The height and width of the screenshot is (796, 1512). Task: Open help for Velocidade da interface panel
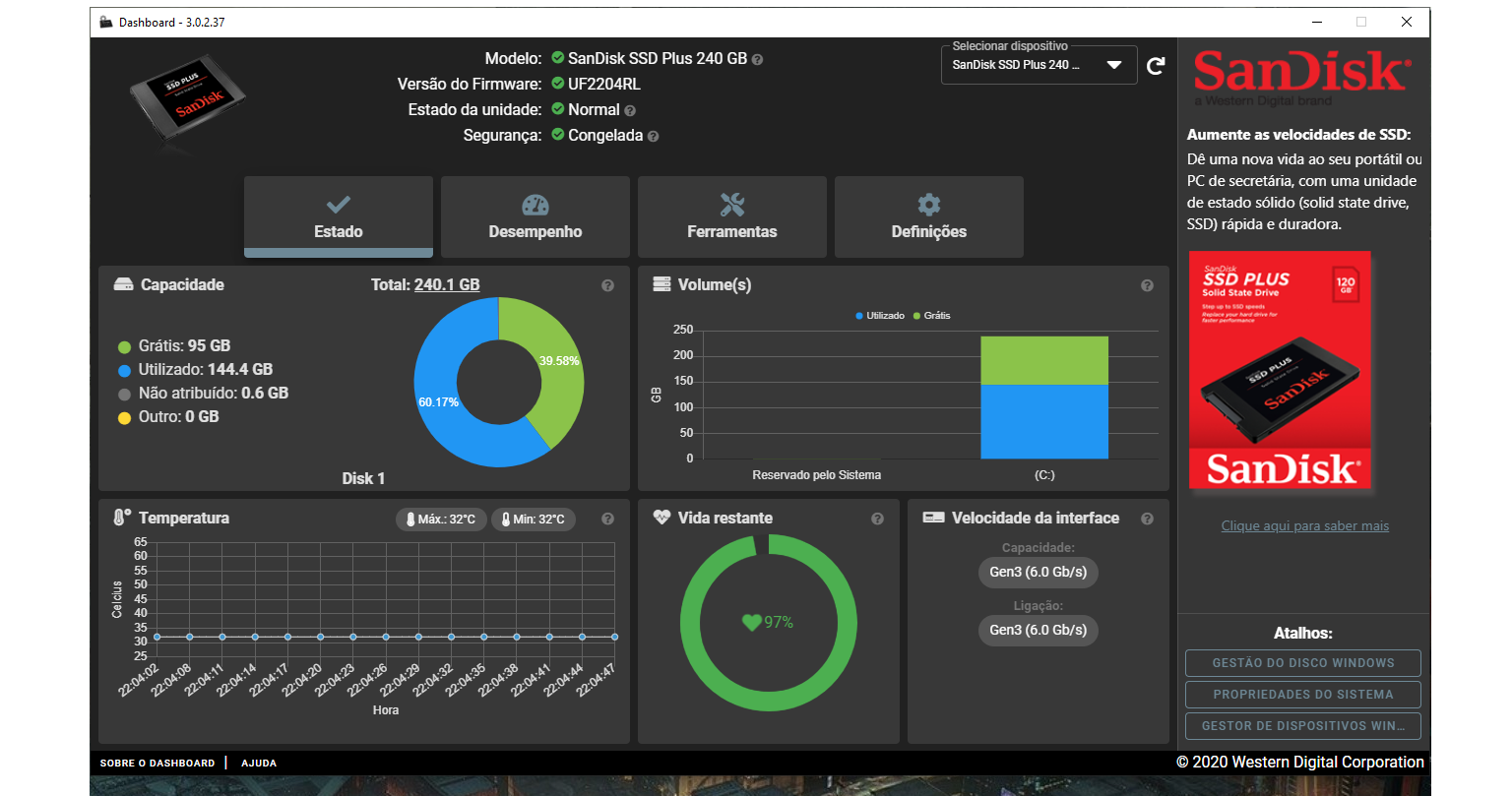coord(1147,519)
